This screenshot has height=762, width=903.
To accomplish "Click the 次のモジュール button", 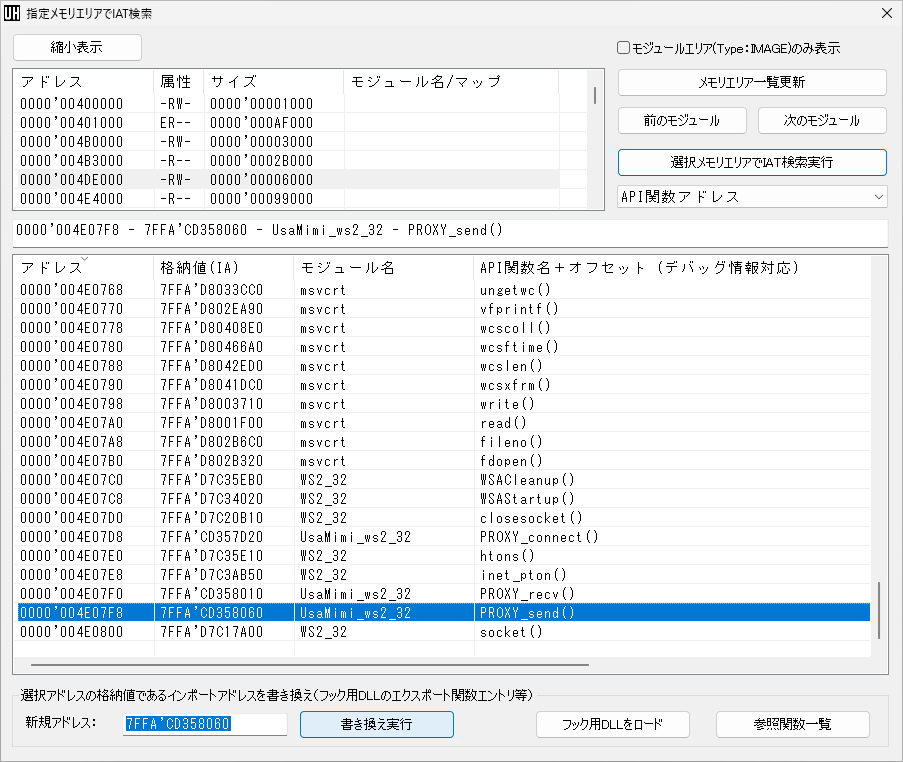I will click(x=822, y=119).
